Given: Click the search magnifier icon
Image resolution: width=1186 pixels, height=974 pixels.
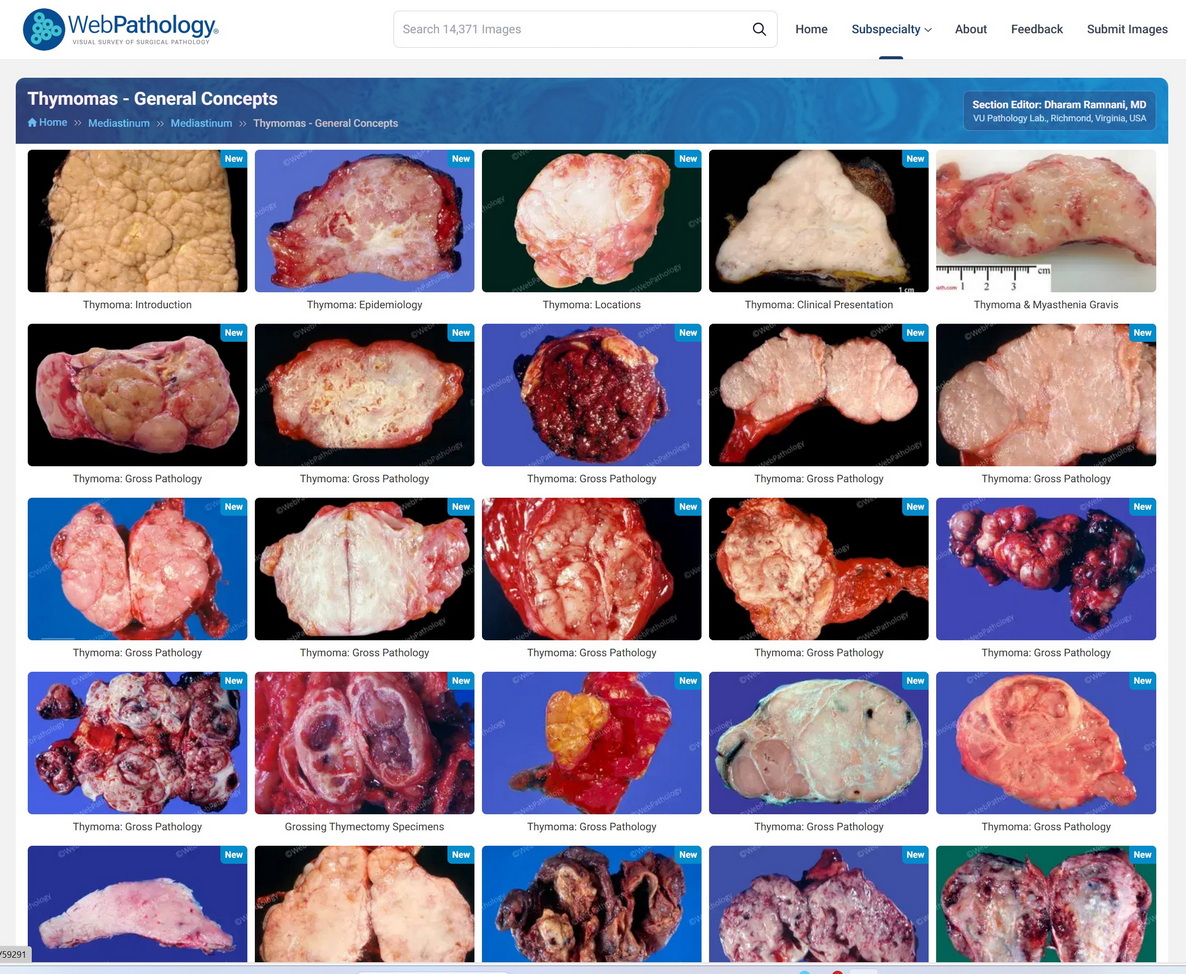Looking at the screenshot, I should click(759, 29).
